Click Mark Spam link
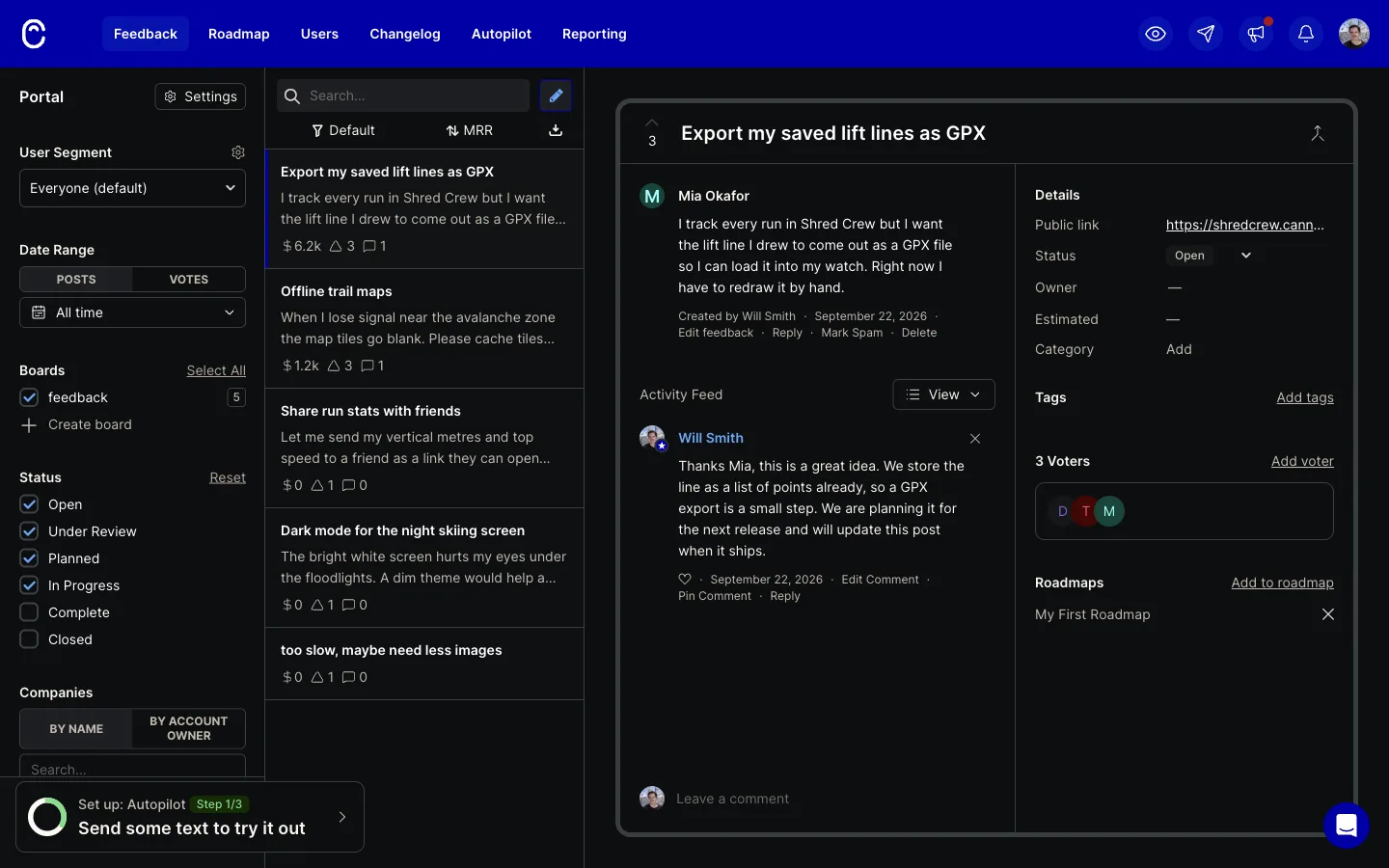 852,333
